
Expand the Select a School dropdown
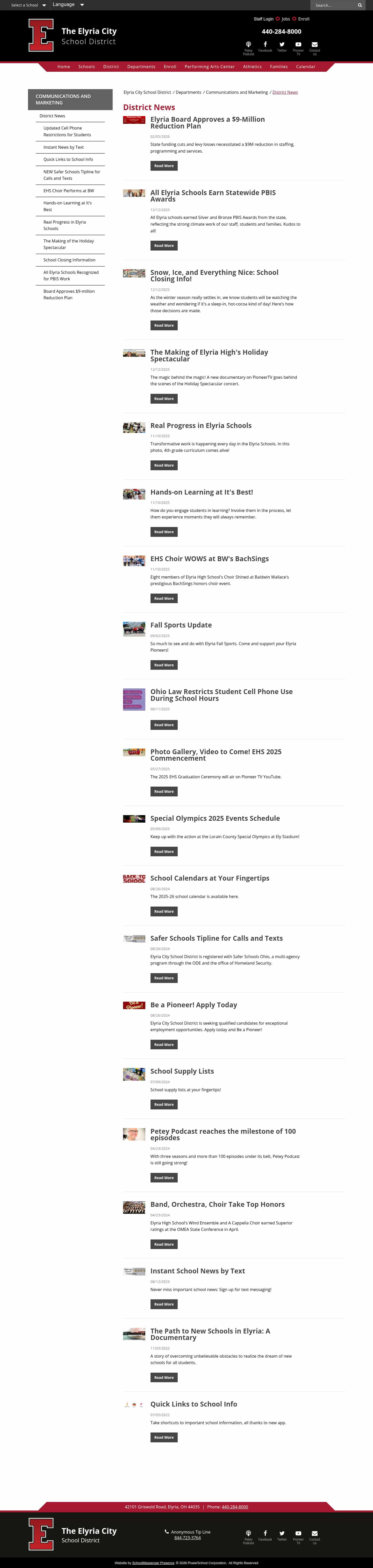(28, 5)
